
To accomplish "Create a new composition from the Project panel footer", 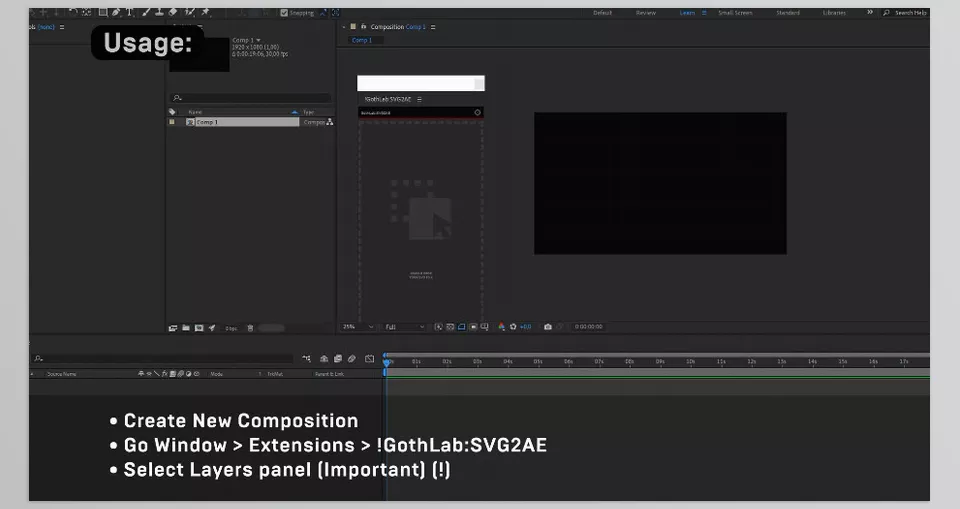I will [199, 328].
